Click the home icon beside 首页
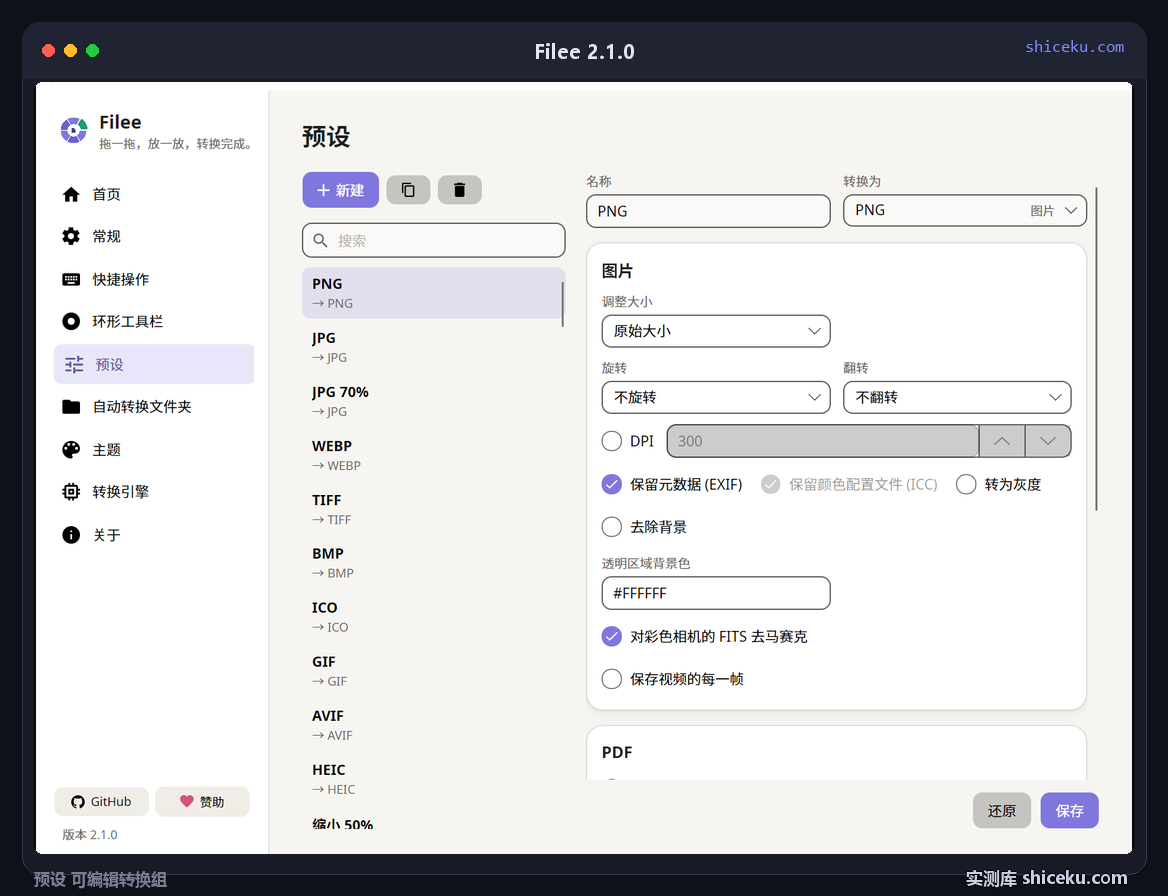This screenshot has width=1168, height=896. (71, 194)
